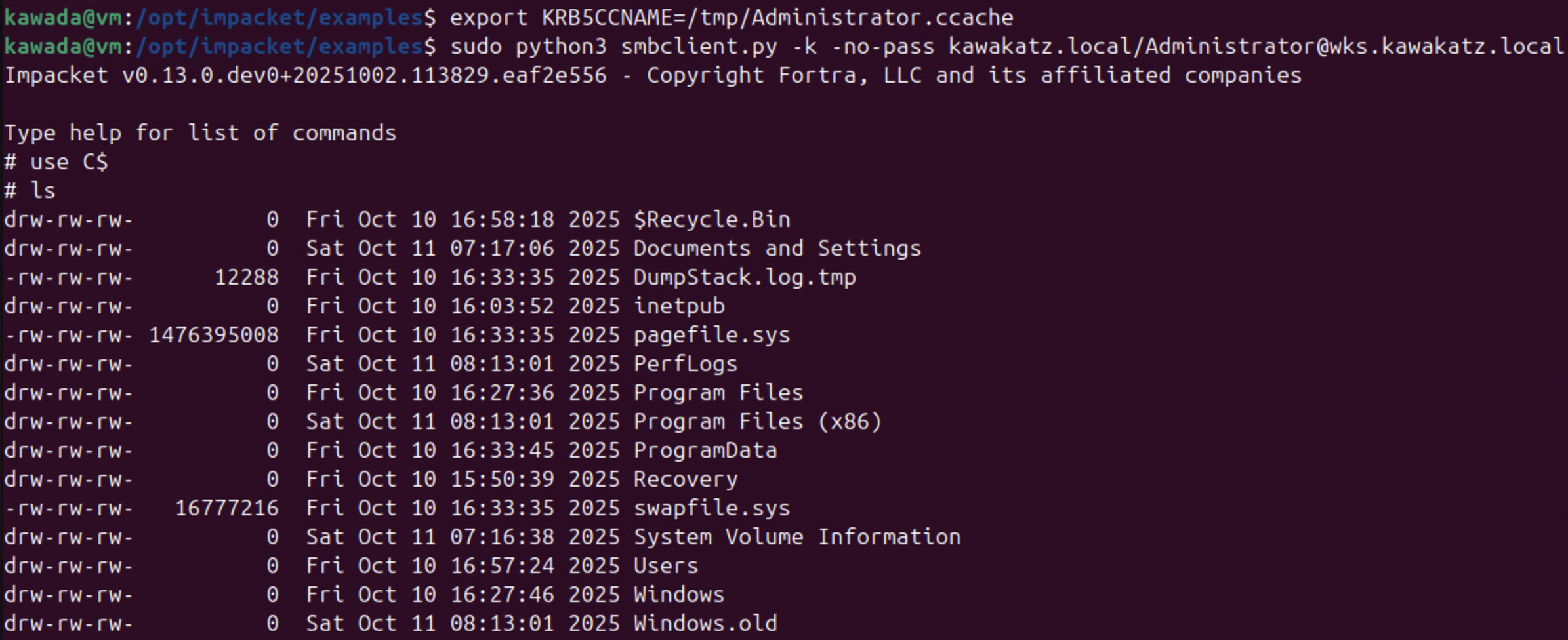
Task: Click the Program Files (x86) entry
Action: point(757,422)
